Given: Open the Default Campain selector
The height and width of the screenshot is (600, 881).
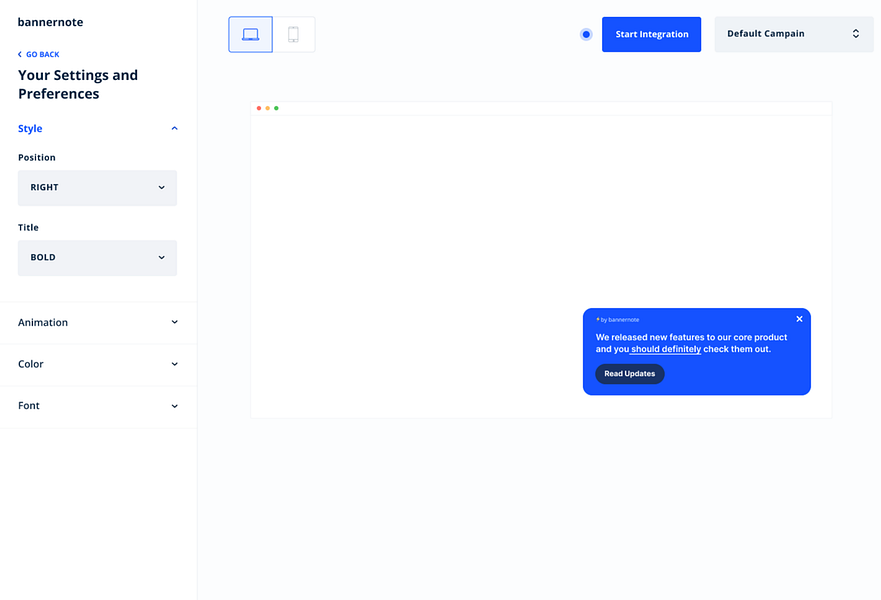Looking at the screenshot, I should [793, 34].
